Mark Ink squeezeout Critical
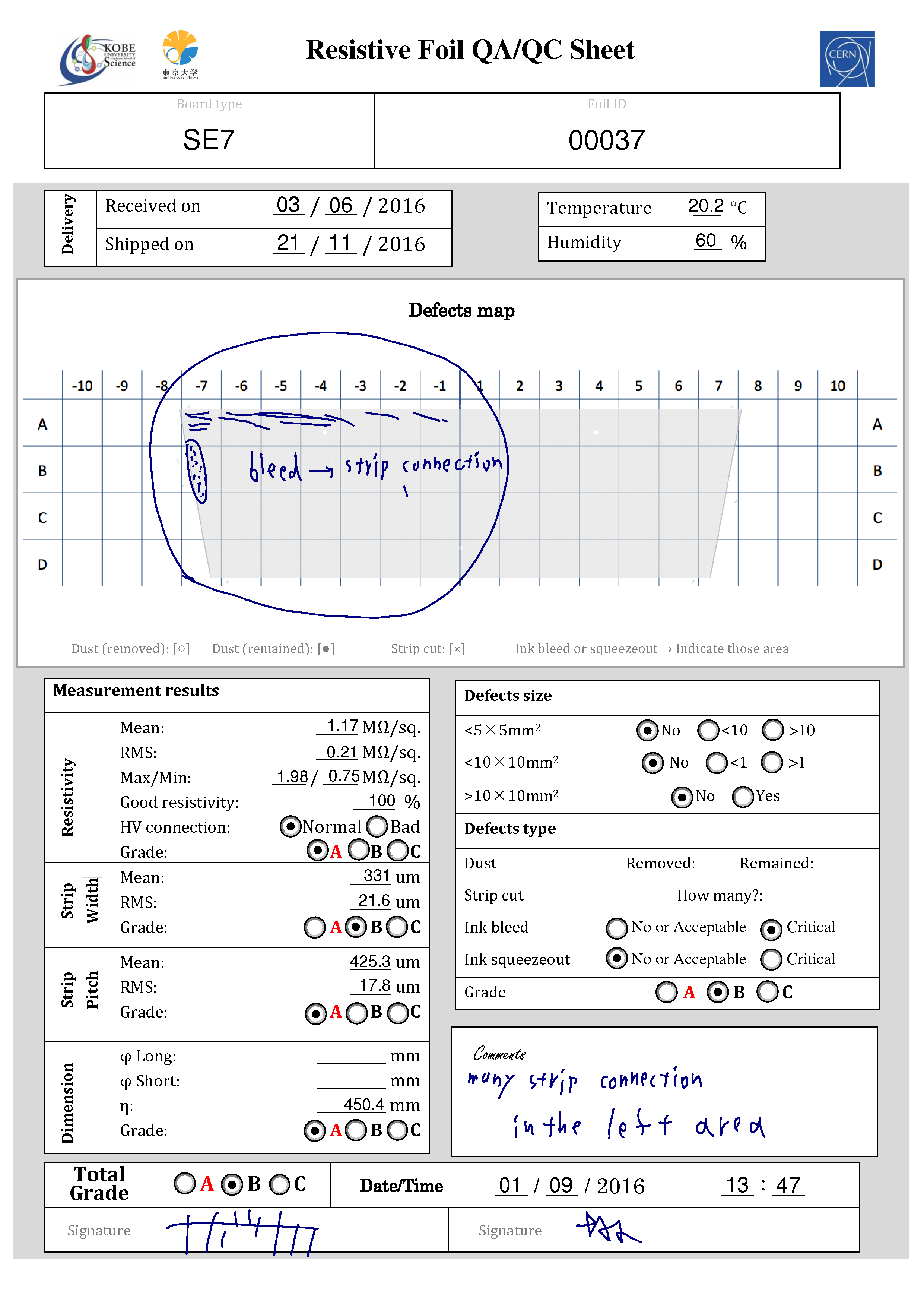Viewport: 924px width, 1307px height. pos(771,960)
